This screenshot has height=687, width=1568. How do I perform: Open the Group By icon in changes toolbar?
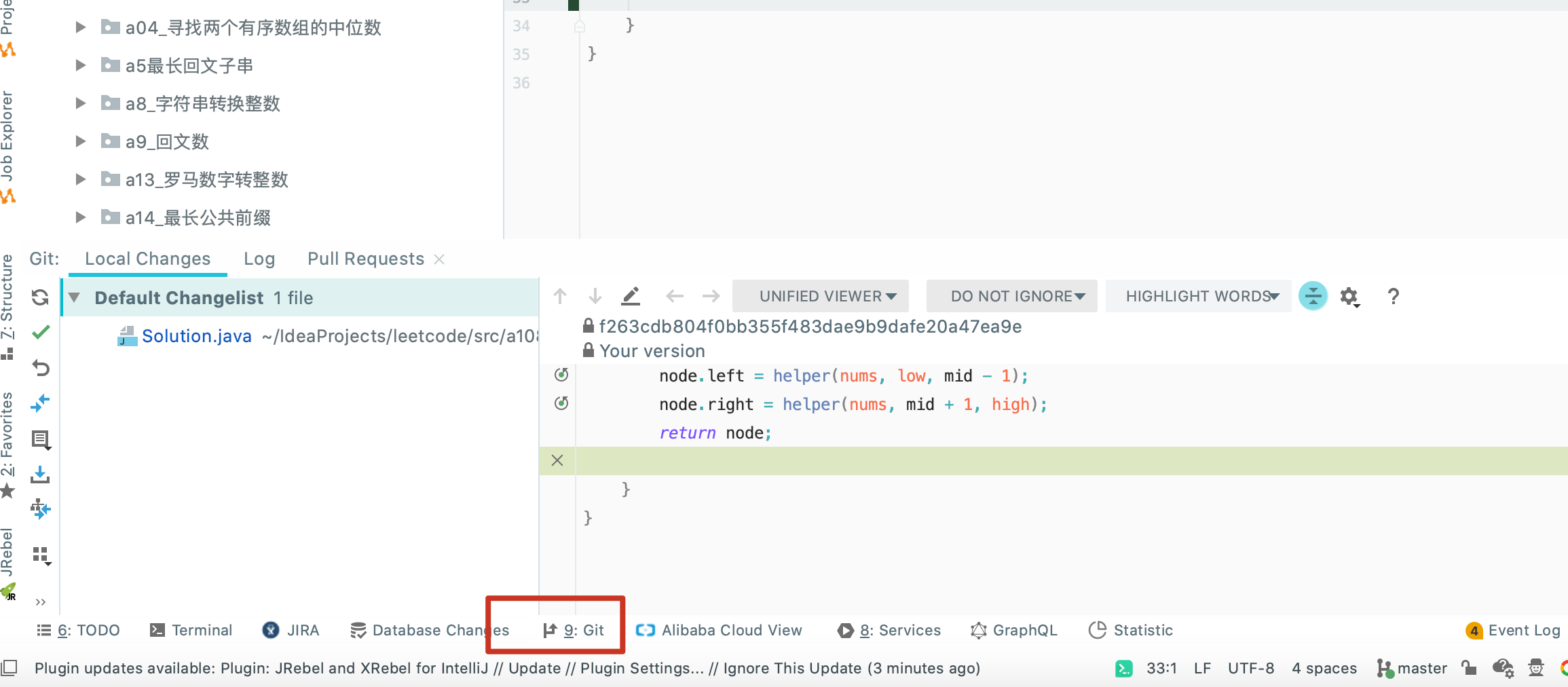pos(40,555)
